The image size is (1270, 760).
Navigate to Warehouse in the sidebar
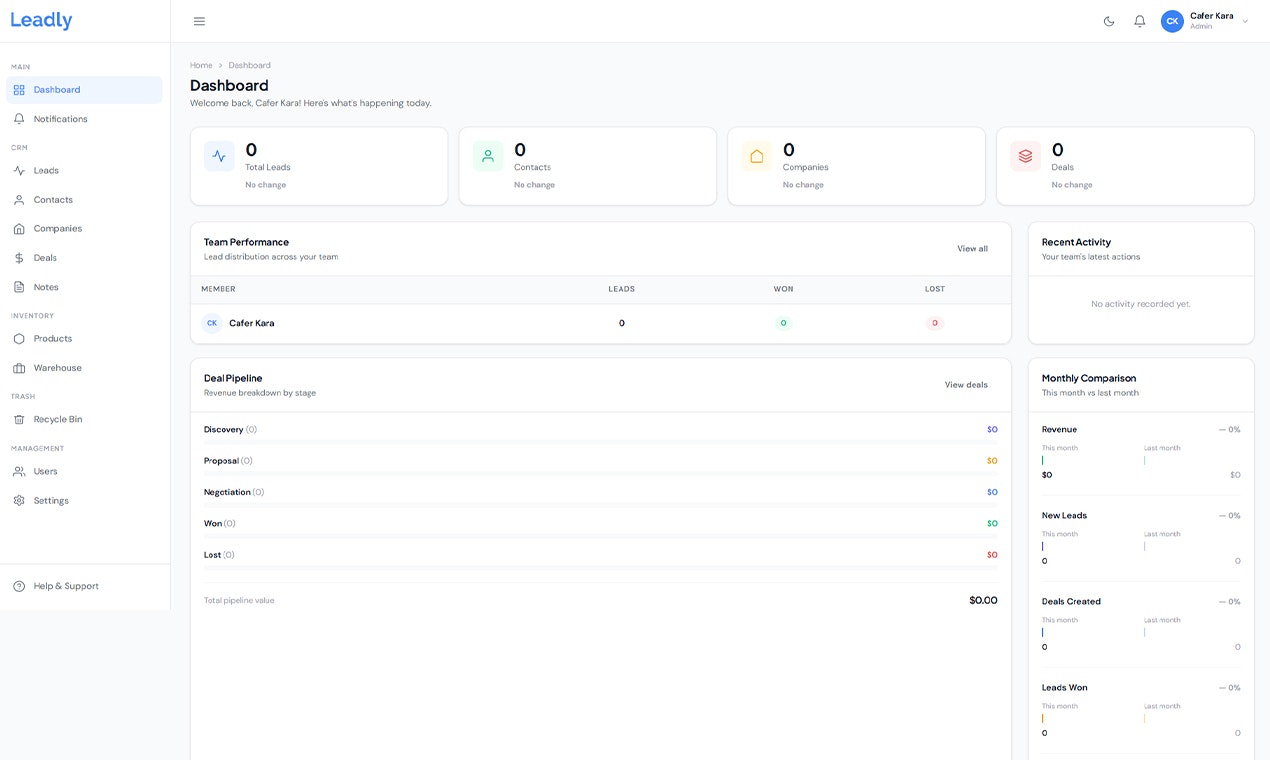point(84,368)
